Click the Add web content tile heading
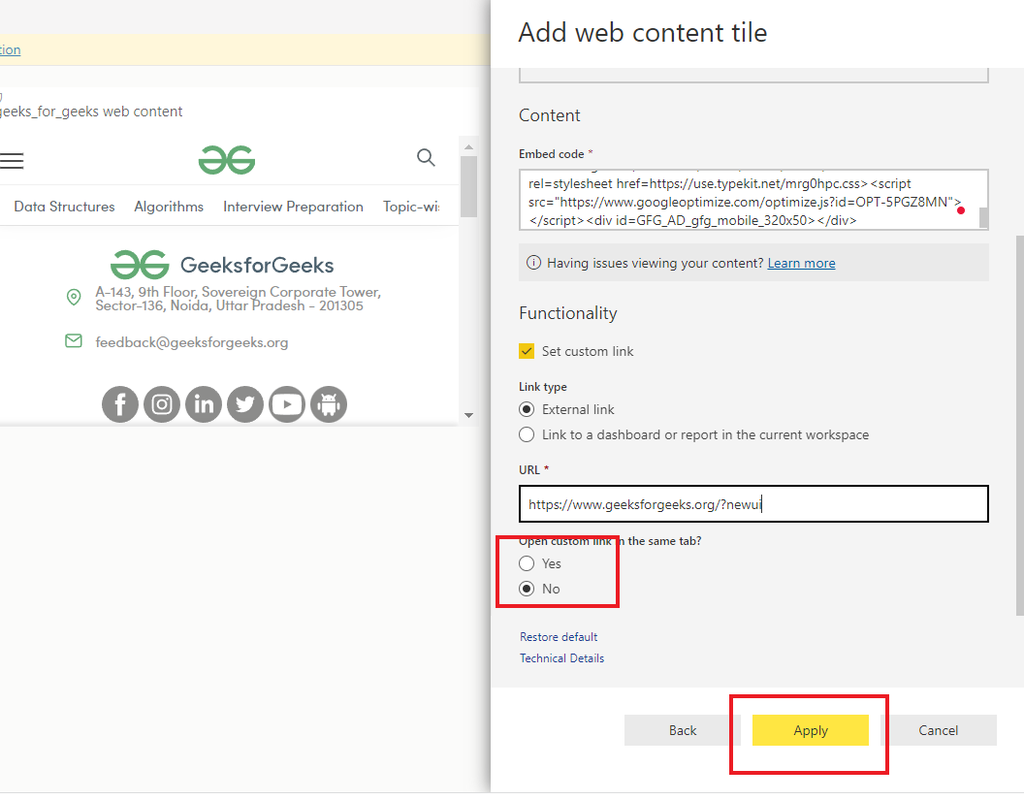Screen dimensions: 1024x800 point(643,33)
